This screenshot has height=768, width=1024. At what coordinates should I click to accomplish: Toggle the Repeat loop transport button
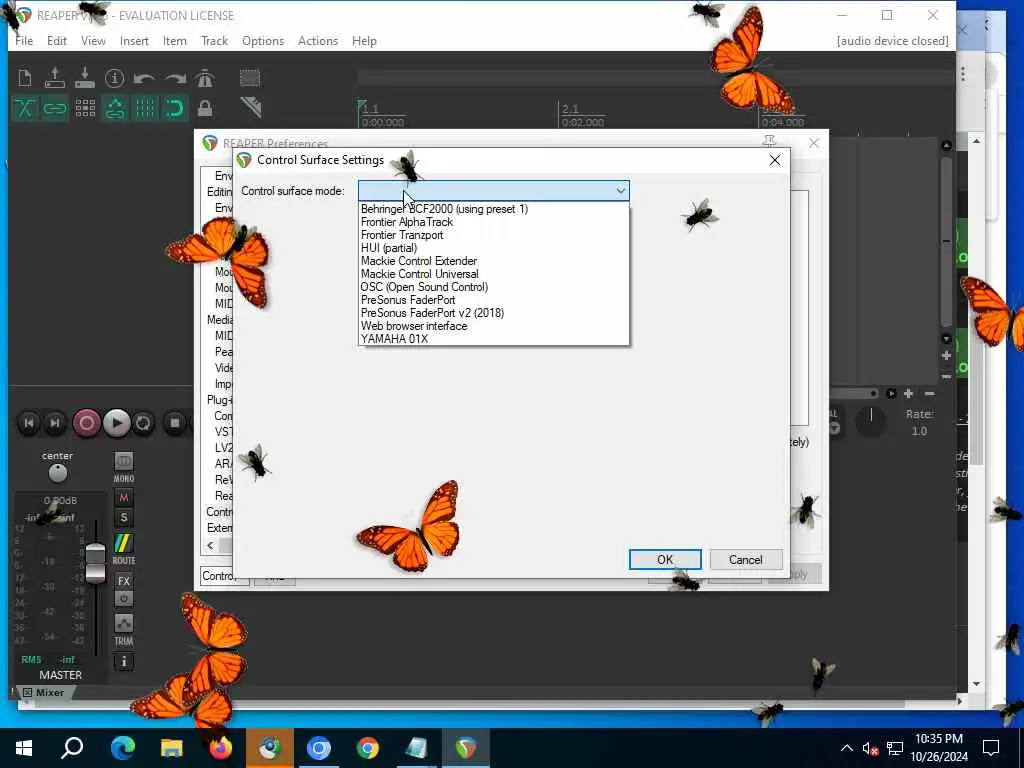coord(143,423)
